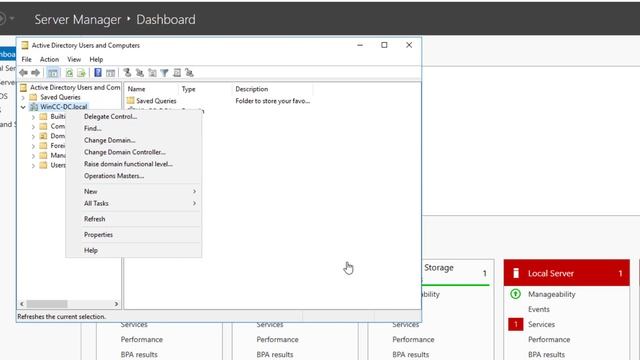Click tree pane horizontal scrollbar left arrow
Viewport: 640px width, 360px height.
pyautogui.click(x=22, y=304)
